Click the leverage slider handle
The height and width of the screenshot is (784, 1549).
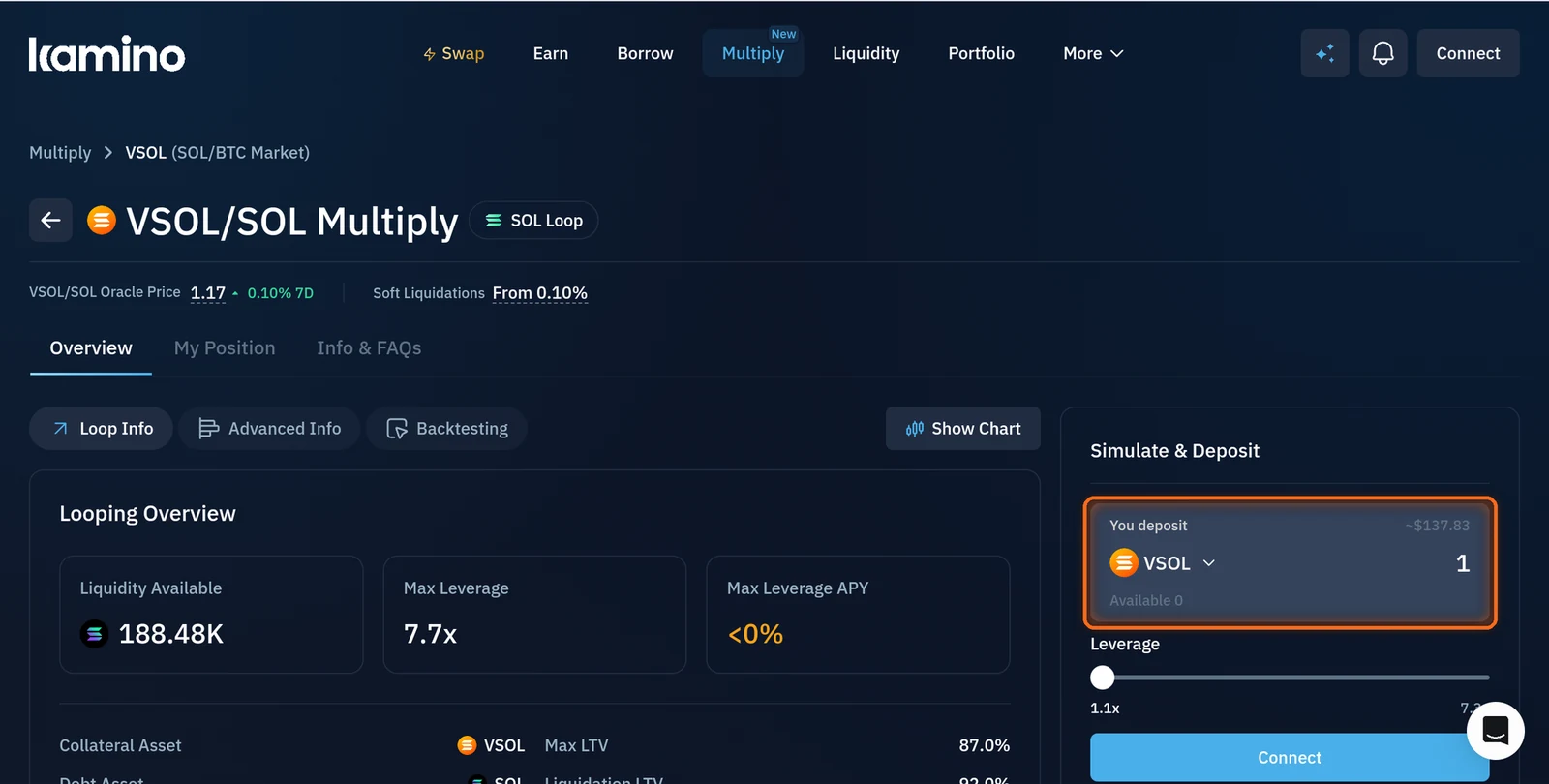1102,678
